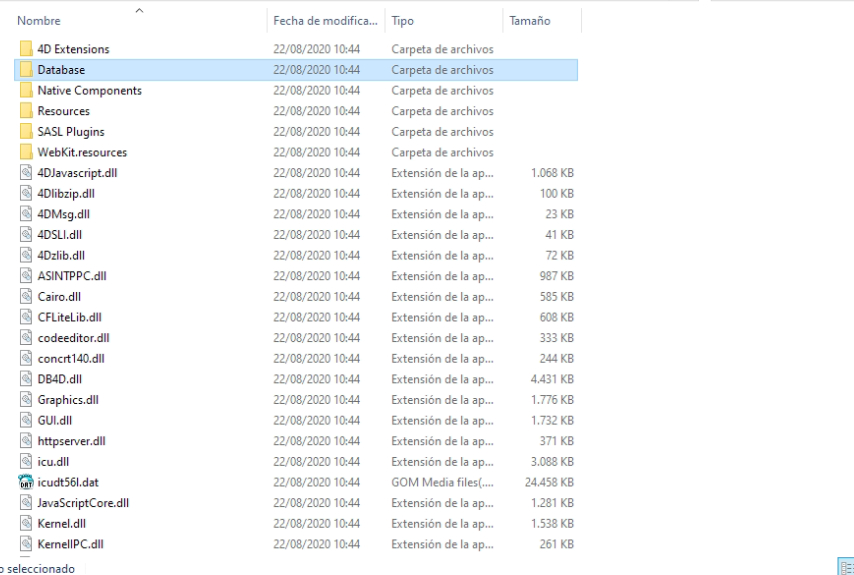Select the Graphics.dll file name

tap(68, 400)
